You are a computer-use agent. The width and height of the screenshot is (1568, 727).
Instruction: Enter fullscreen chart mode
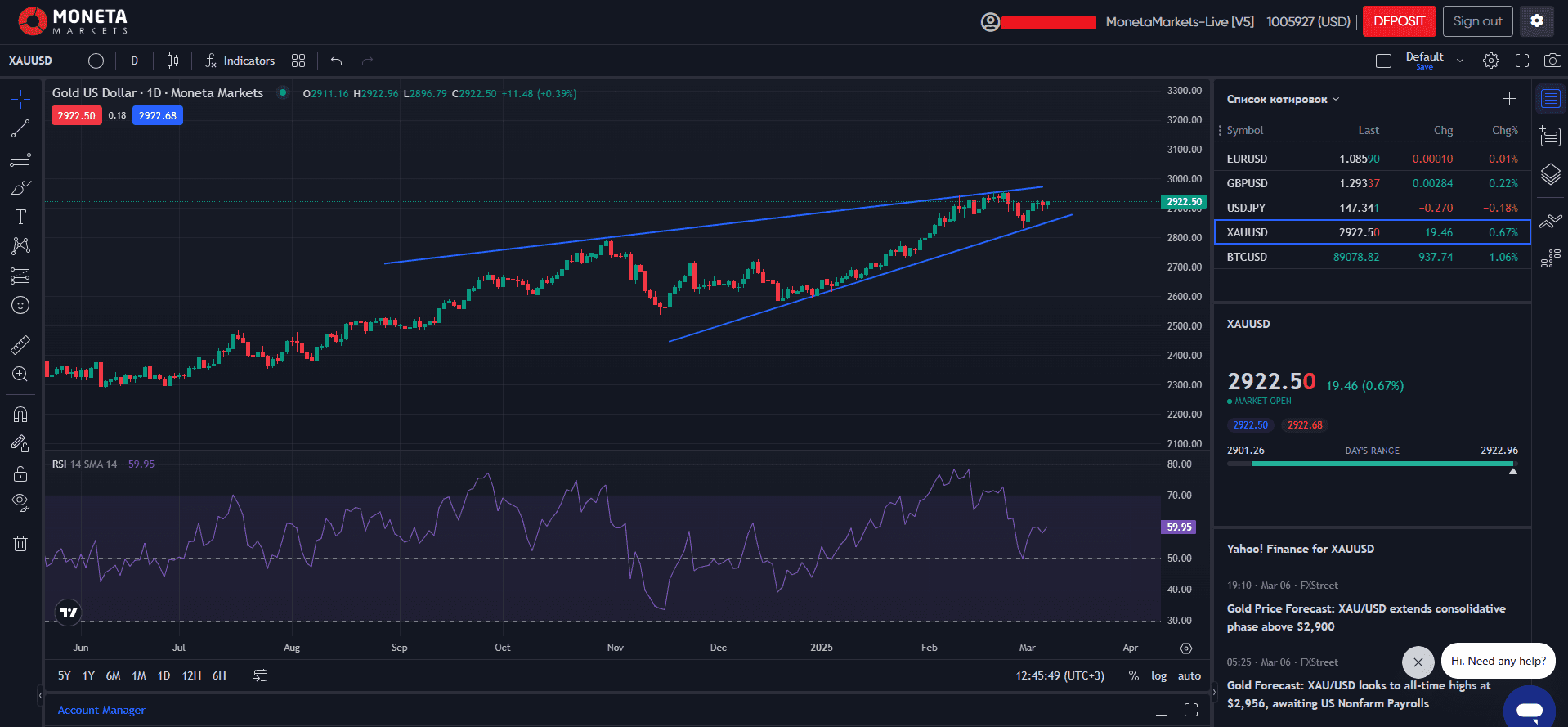[x=1522, y=61]
